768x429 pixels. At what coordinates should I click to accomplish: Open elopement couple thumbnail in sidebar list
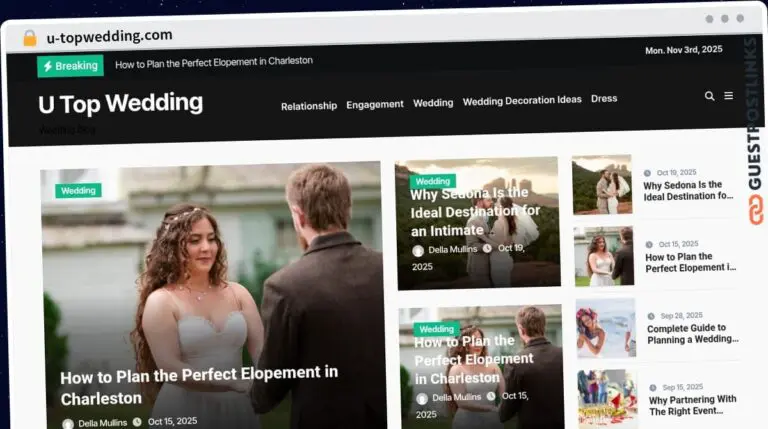(604, 256)
